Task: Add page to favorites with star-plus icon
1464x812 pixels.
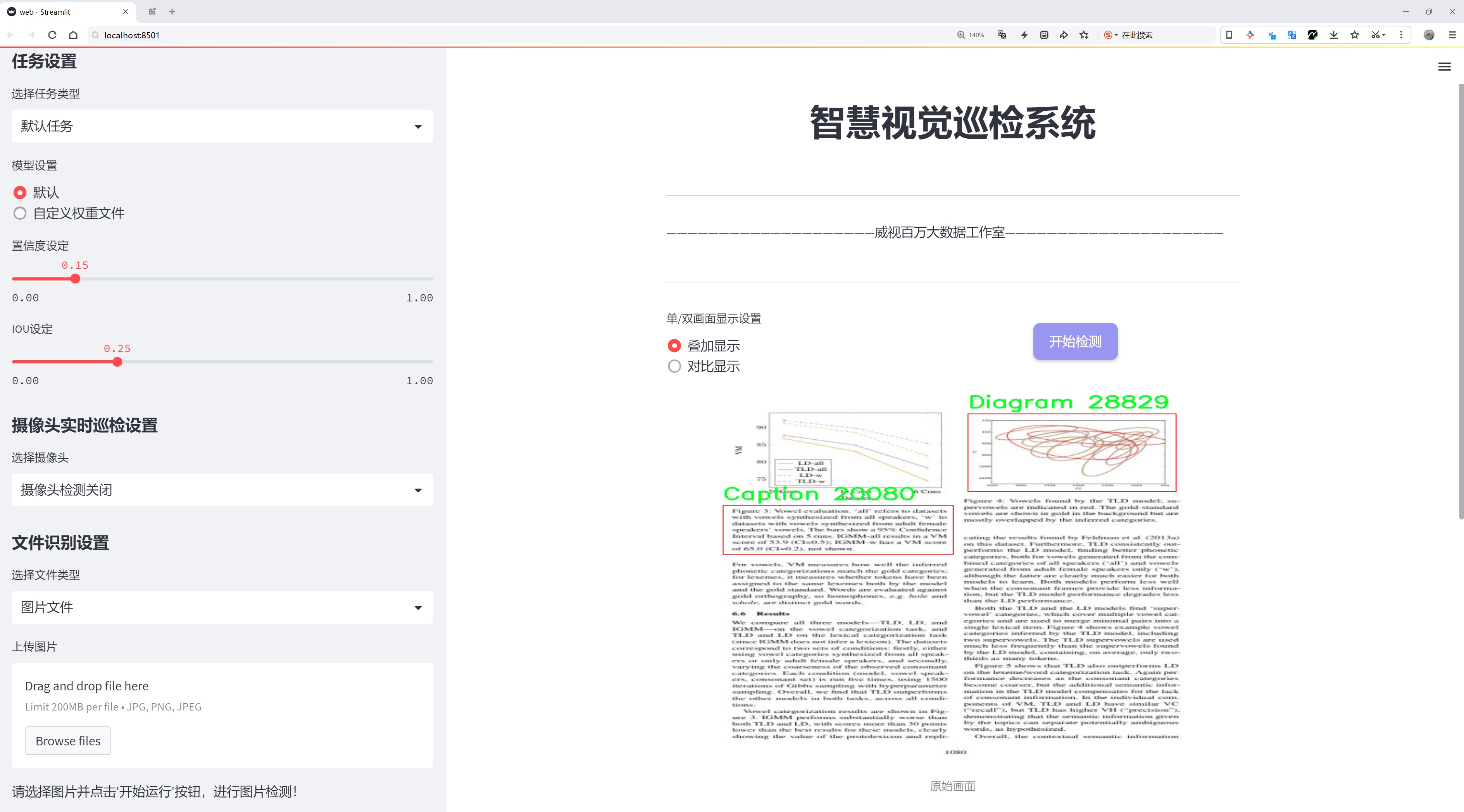Action: point(1084,35)
